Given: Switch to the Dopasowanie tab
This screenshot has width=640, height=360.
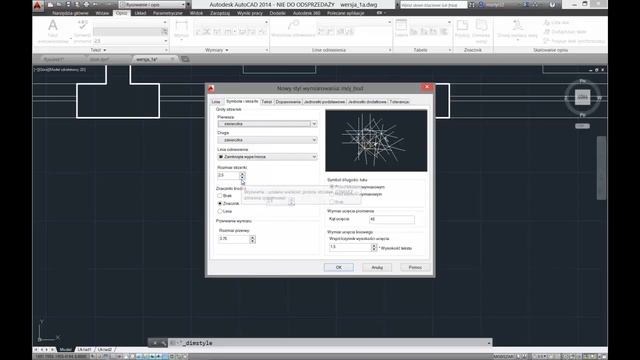Looking at the screenshot, I should (x=288, y=102).
